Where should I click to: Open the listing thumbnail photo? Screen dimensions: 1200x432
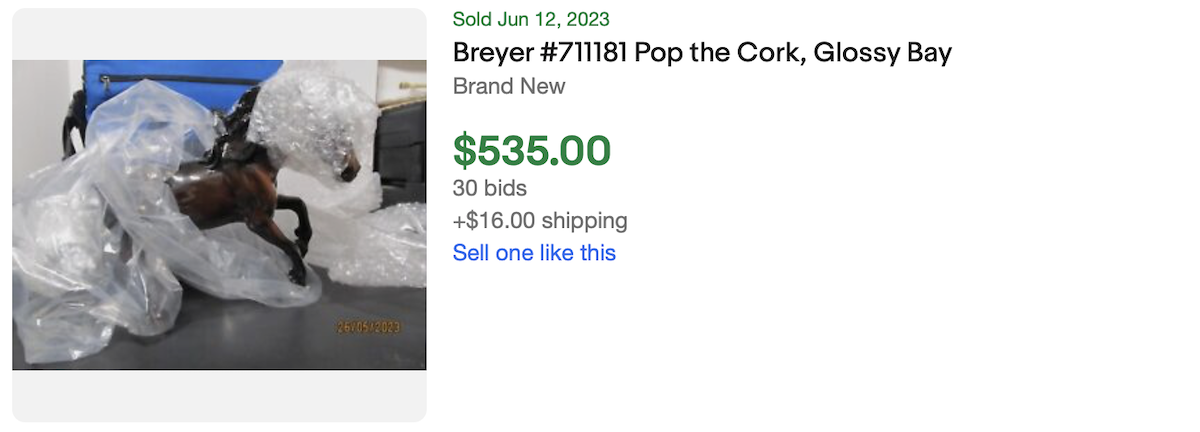(x=219, y=215)
